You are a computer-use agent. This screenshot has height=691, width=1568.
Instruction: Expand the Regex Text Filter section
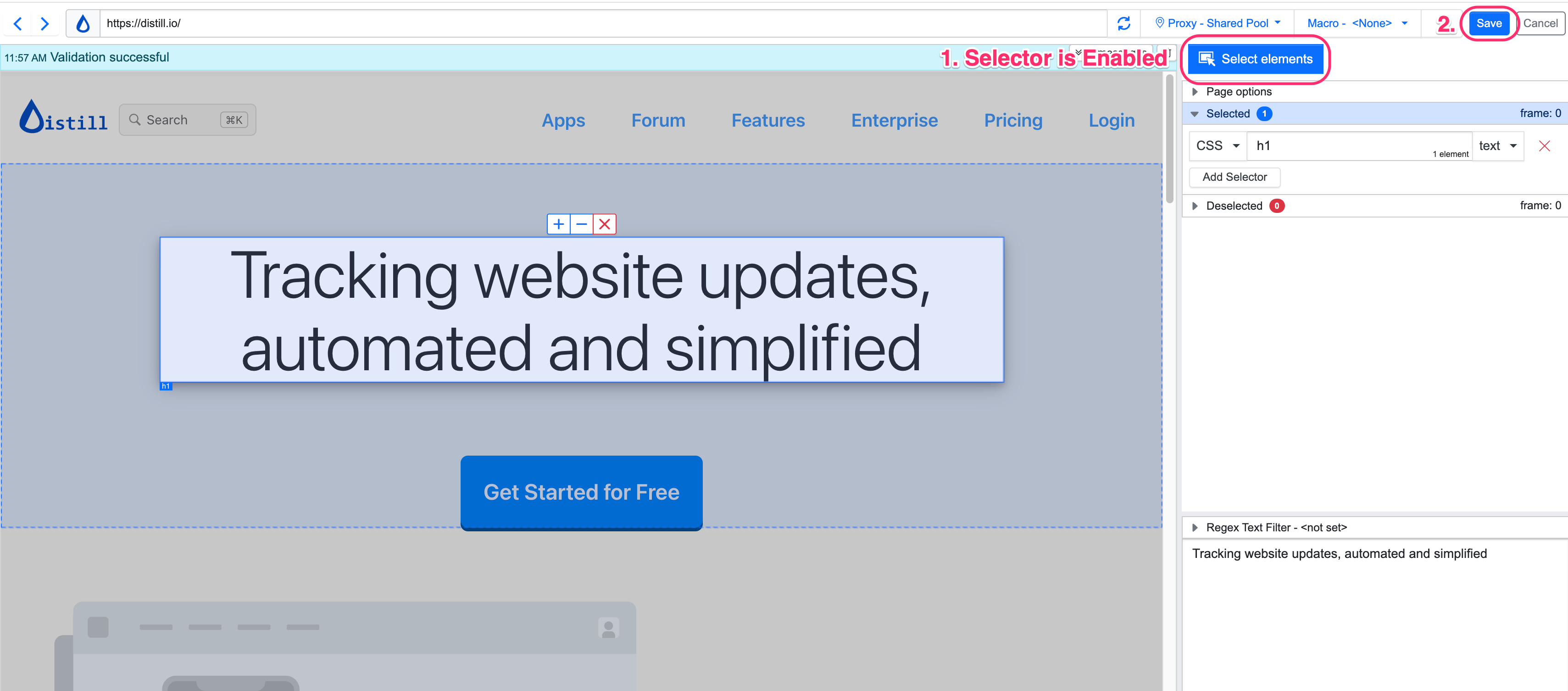tap(1374, 527)
